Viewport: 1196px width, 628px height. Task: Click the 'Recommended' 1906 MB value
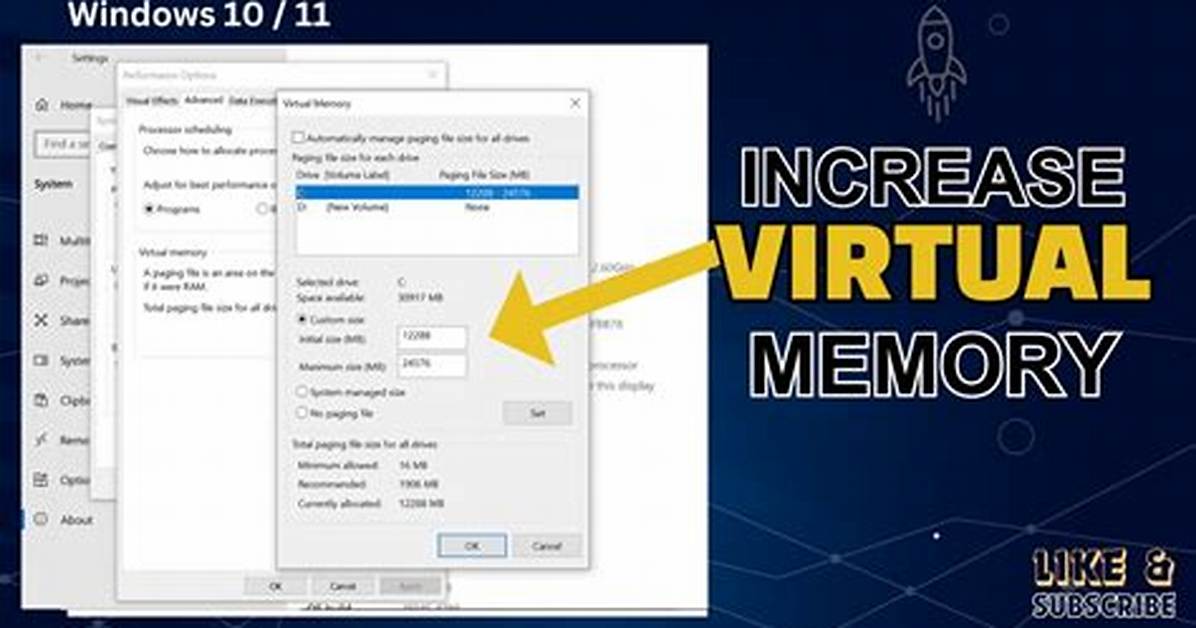(x=418, y=484)
